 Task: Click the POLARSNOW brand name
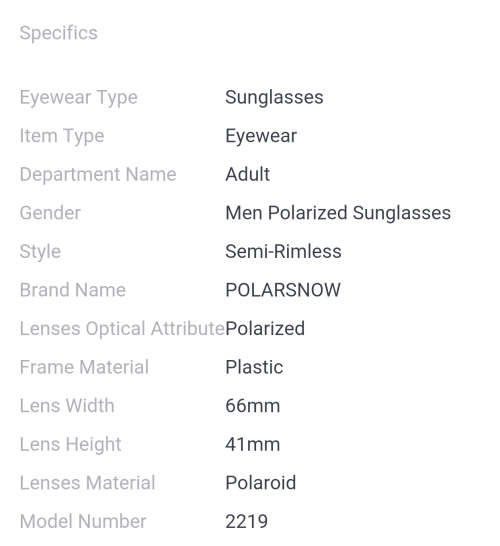point(283,290)
